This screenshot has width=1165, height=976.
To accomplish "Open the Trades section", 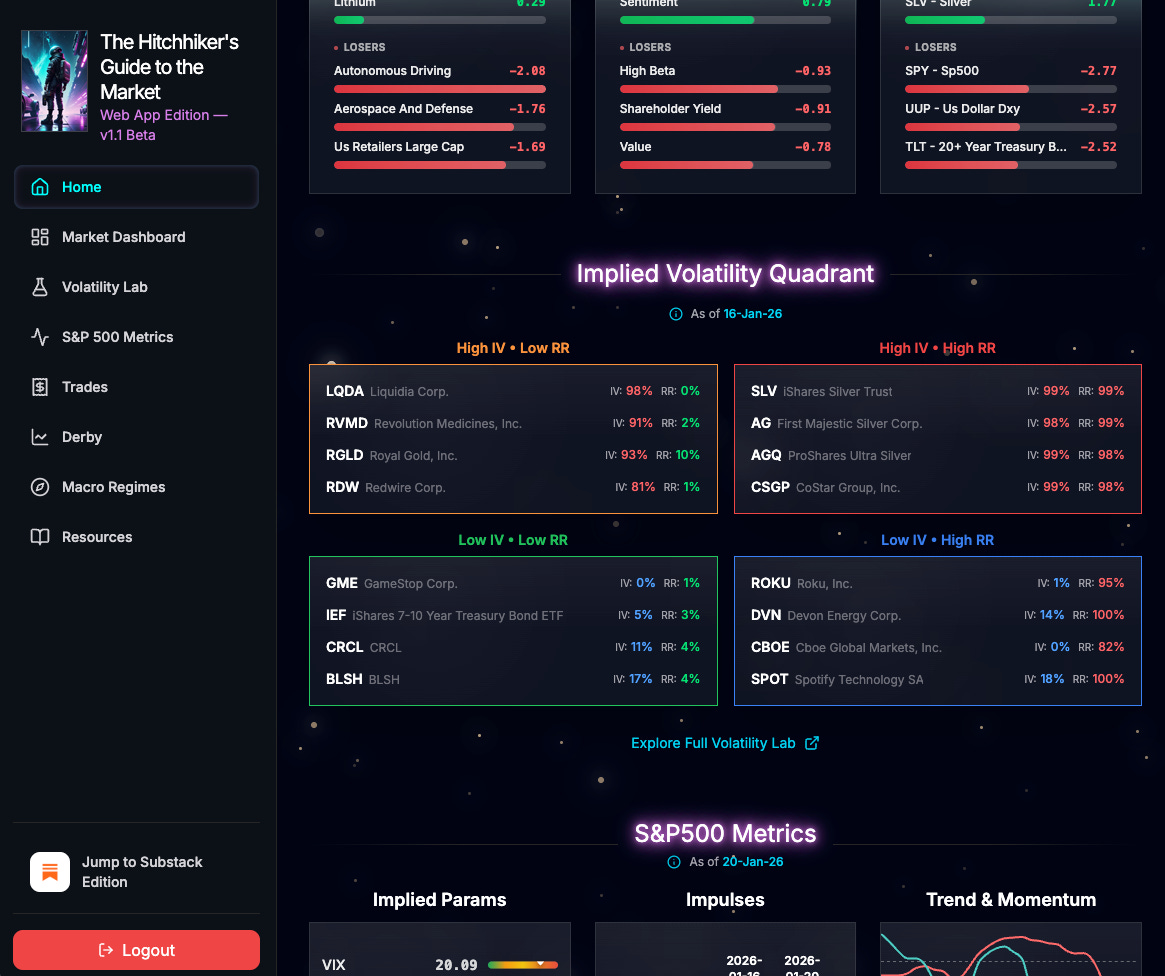I will tap(136, 387).
